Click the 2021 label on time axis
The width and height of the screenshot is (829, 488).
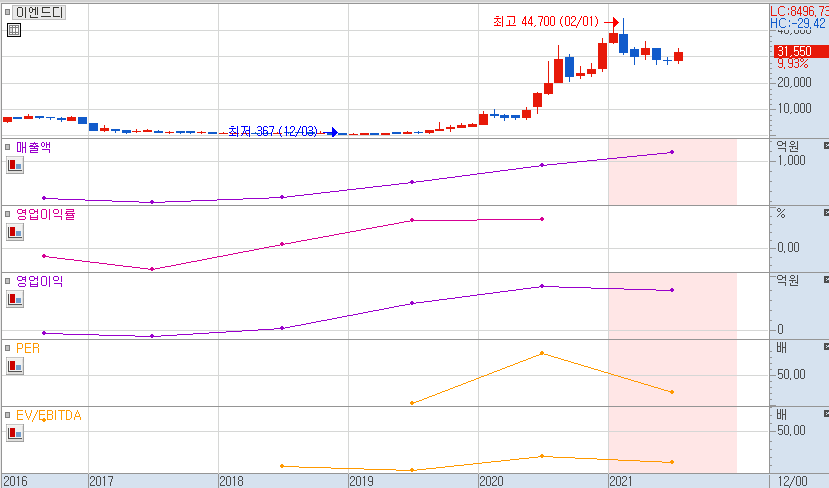coord(621,481)
